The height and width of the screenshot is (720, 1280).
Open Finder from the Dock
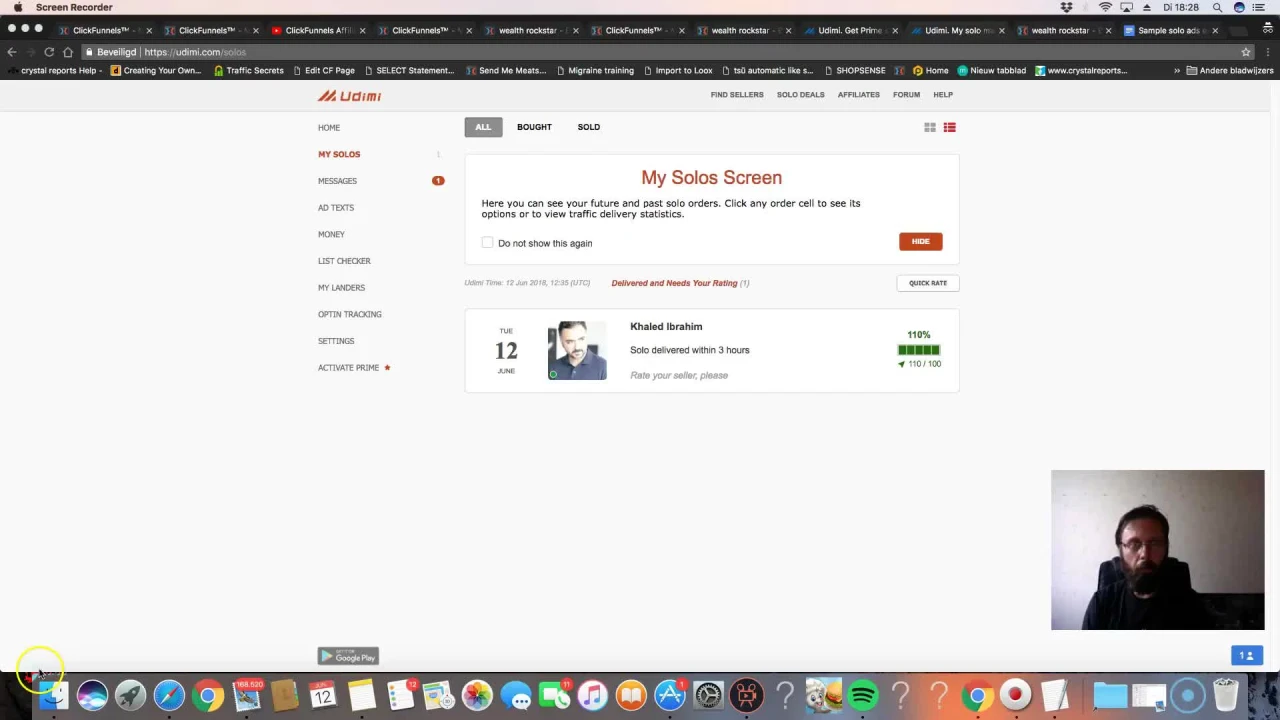pos(54,695)
